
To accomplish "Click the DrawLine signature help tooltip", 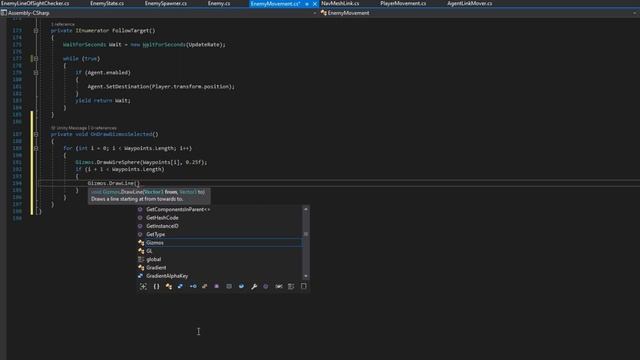I will click(x=149, y=196).
